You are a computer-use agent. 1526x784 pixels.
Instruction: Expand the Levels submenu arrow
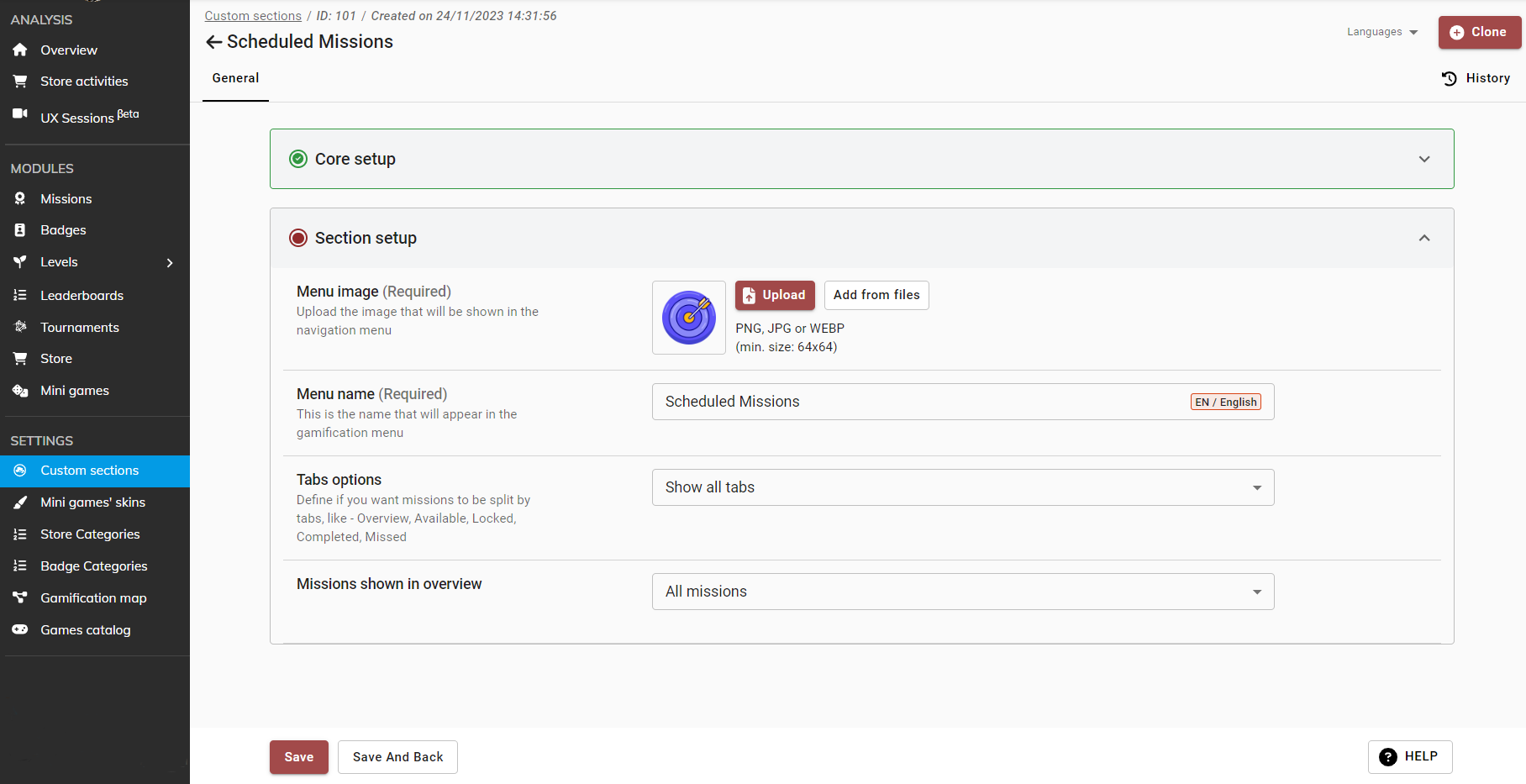pyautogui.click(x=170, y=263)
